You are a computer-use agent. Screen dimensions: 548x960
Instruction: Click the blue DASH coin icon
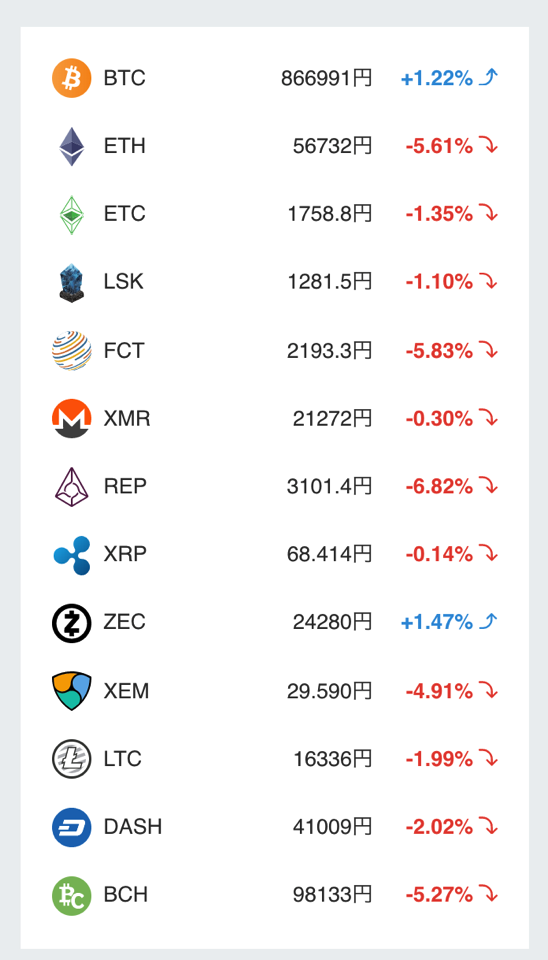click(72, 827)
